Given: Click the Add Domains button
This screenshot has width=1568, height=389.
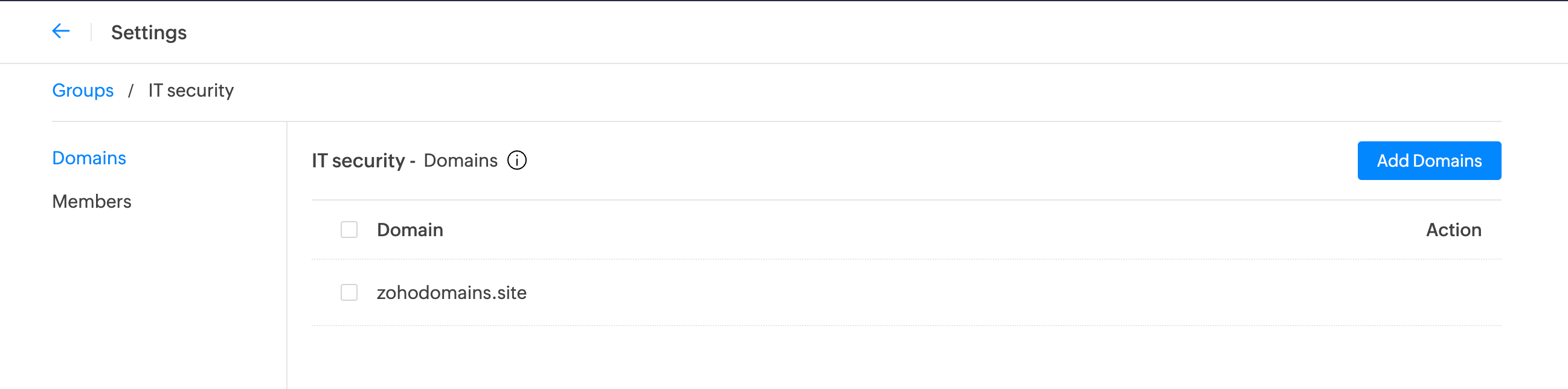Looking at the screenshot, I should tap(1429, 161).
